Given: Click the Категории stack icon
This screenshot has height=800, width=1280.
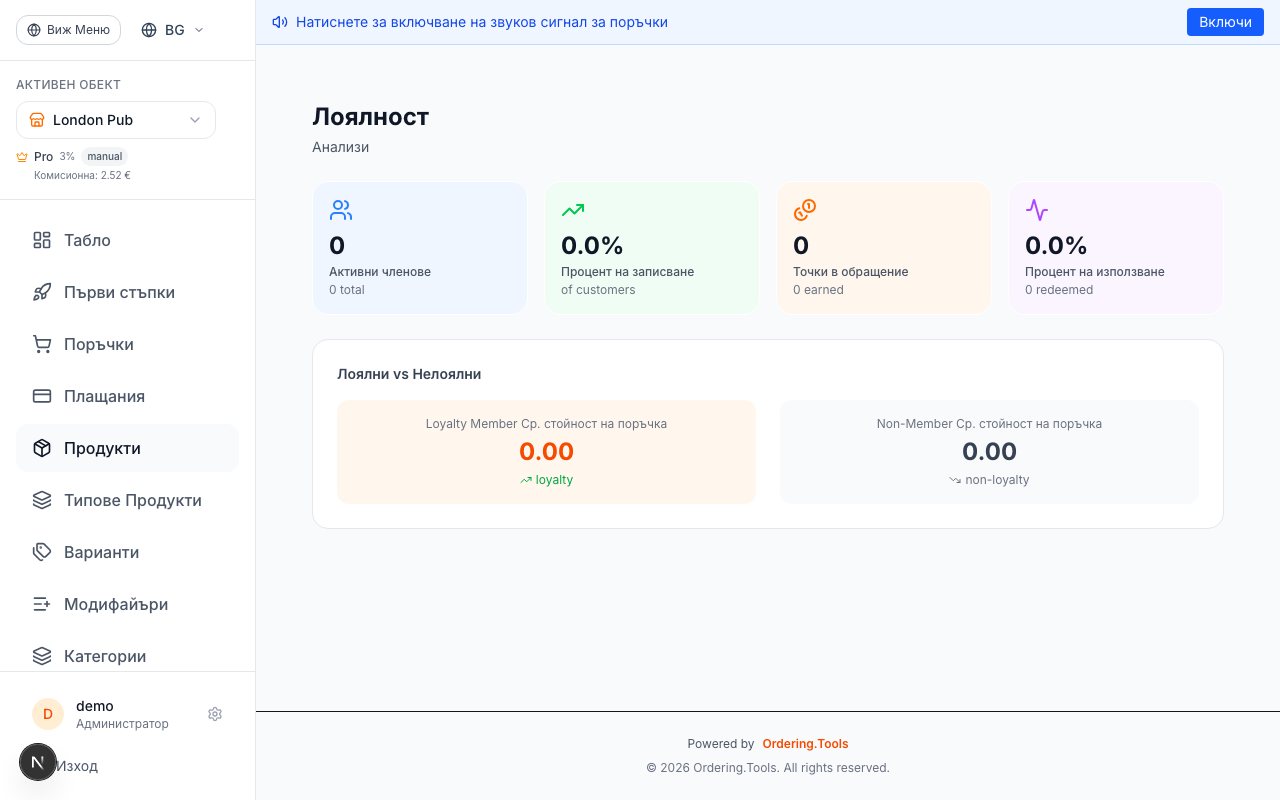Looking at the screenshot, I should (x=41, y=656).
